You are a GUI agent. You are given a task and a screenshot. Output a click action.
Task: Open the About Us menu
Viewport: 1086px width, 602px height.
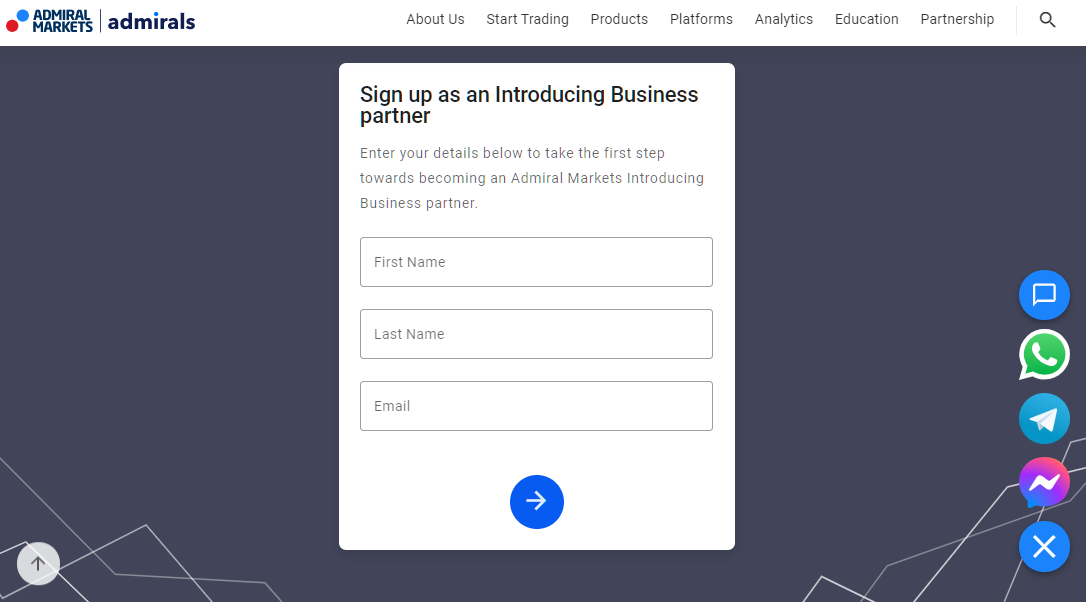[x=435, y=19]
